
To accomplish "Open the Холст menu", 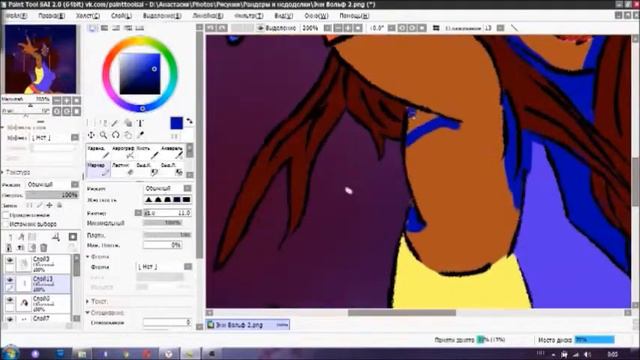I will click(87, 16).
